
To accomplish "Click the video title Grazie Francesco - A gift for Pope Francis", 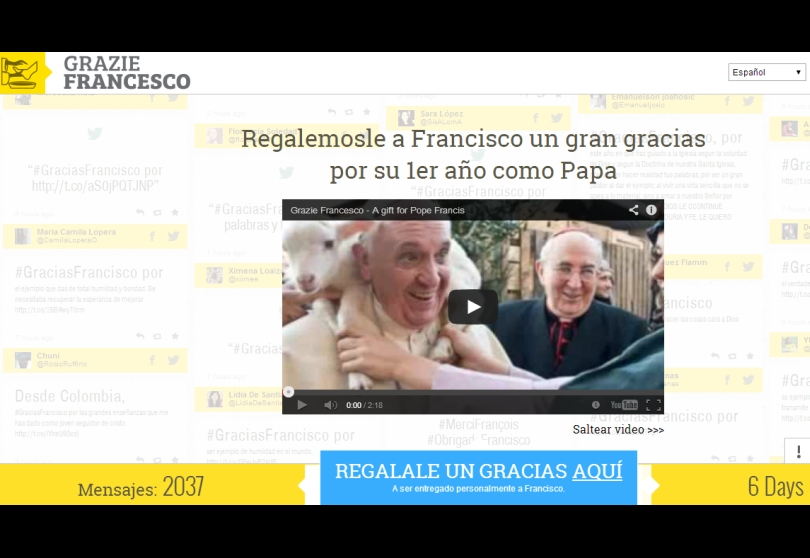I will [x=377, y=210].
